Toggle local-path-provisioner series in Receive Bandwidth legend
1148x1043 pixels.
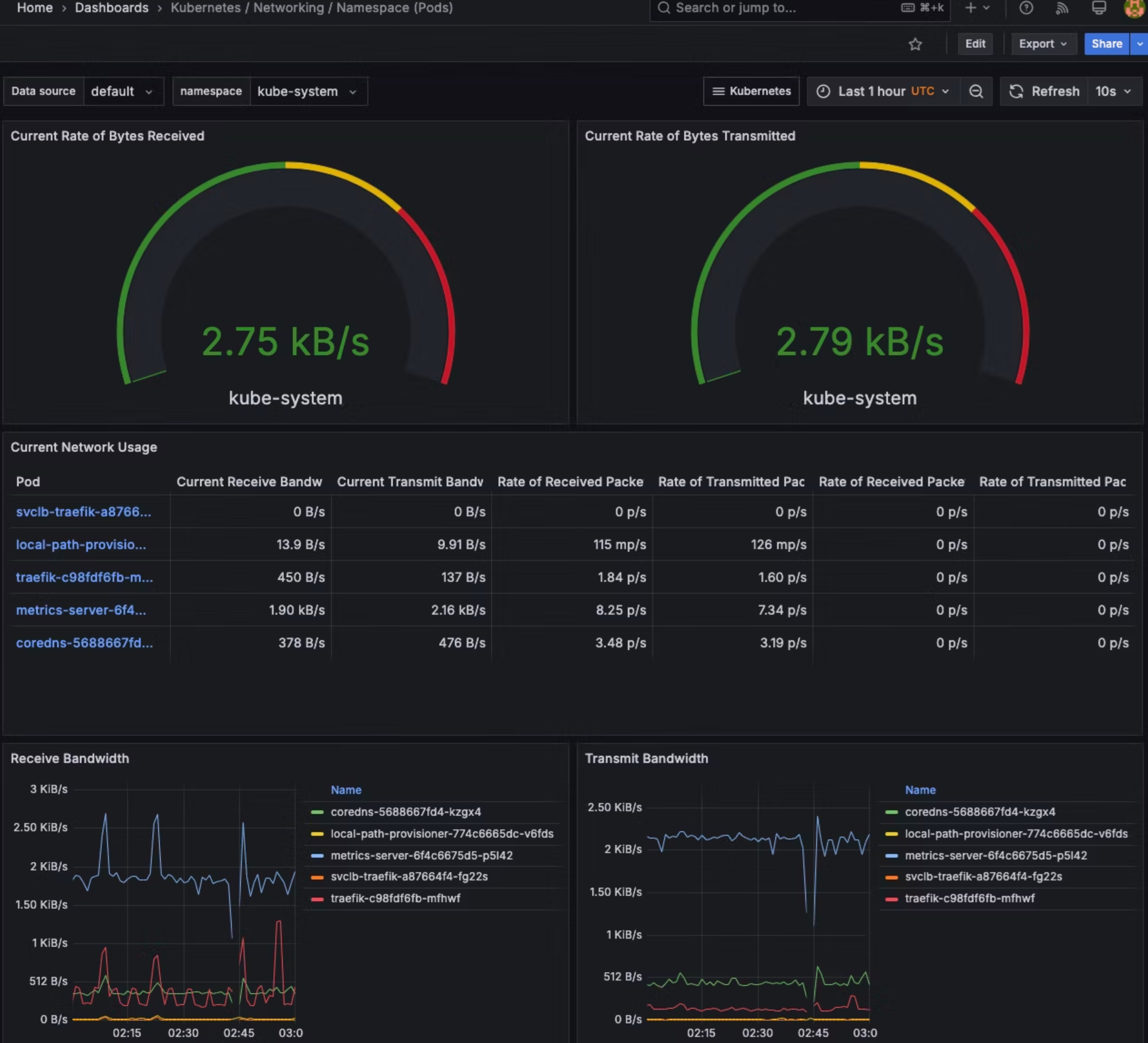tap(442, 834)
